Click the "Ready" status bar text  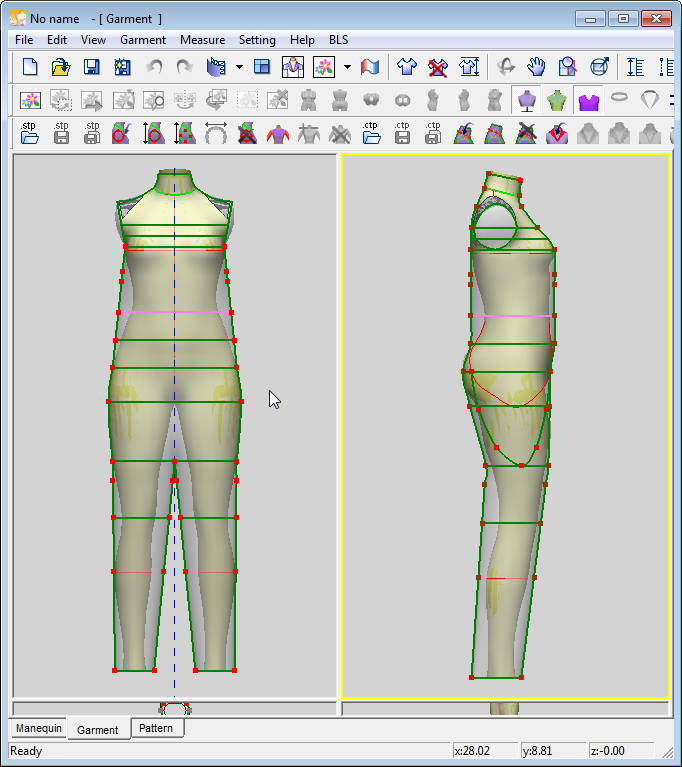(x=26, y=751)
